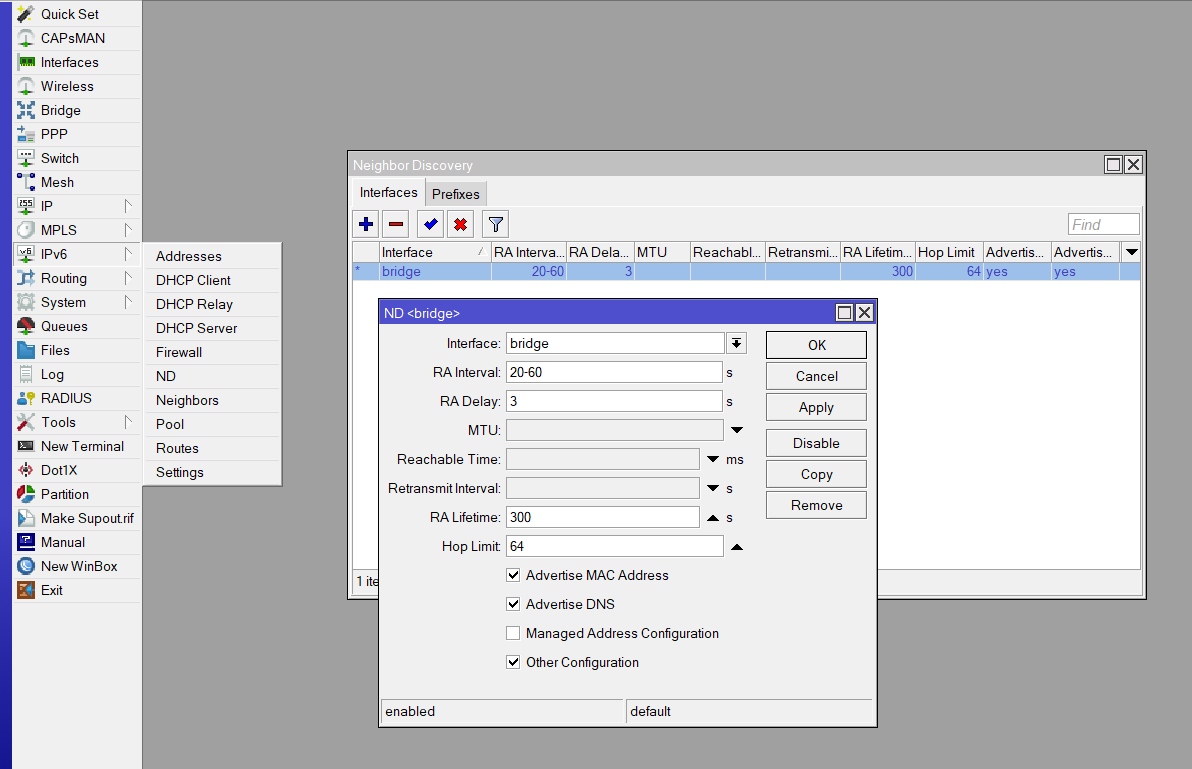
Task: Open Dot1X menu
Action: (x=77, y=470)
